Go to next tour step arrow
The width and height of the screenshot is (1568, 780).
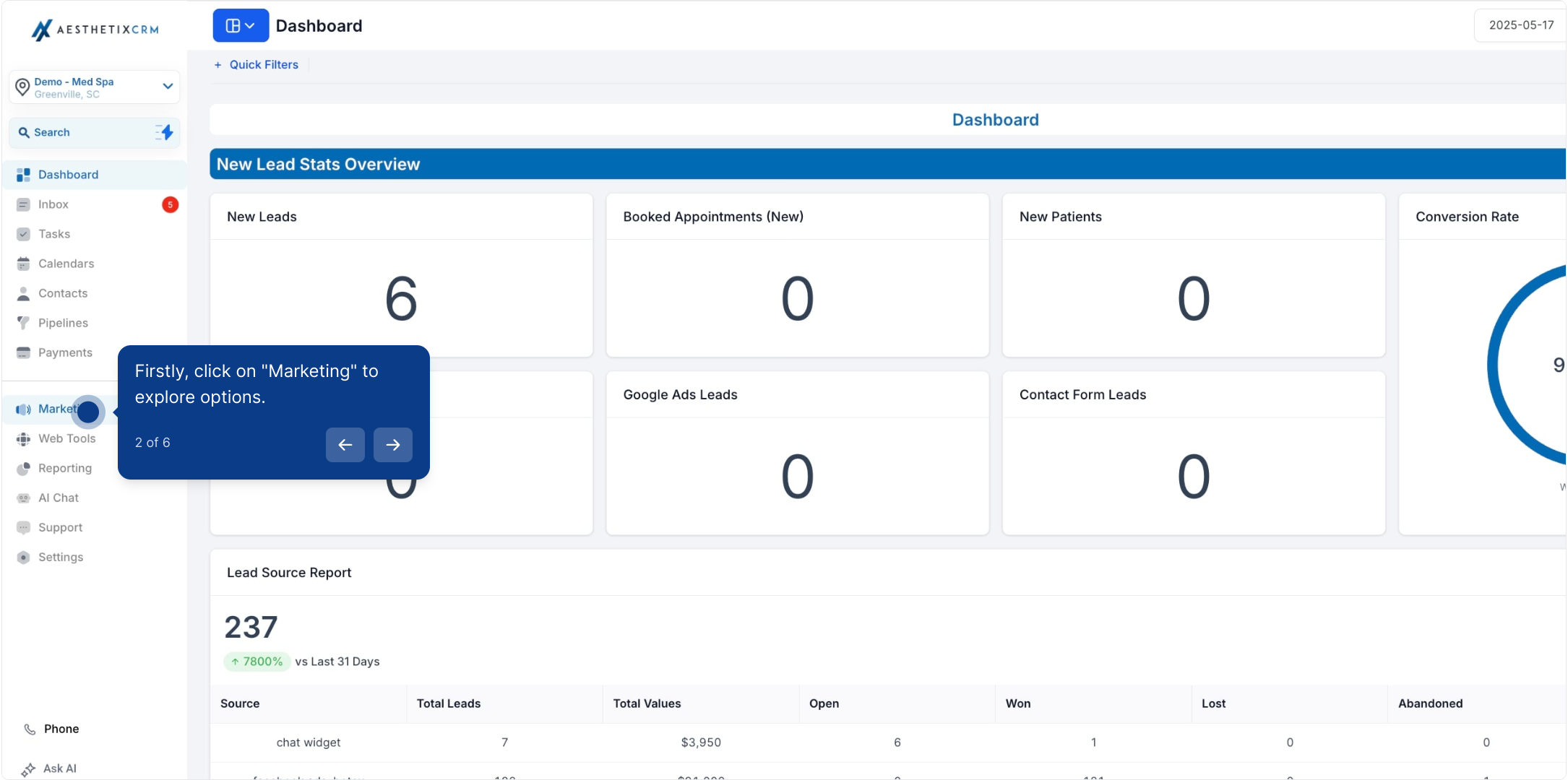click(393, 445)
